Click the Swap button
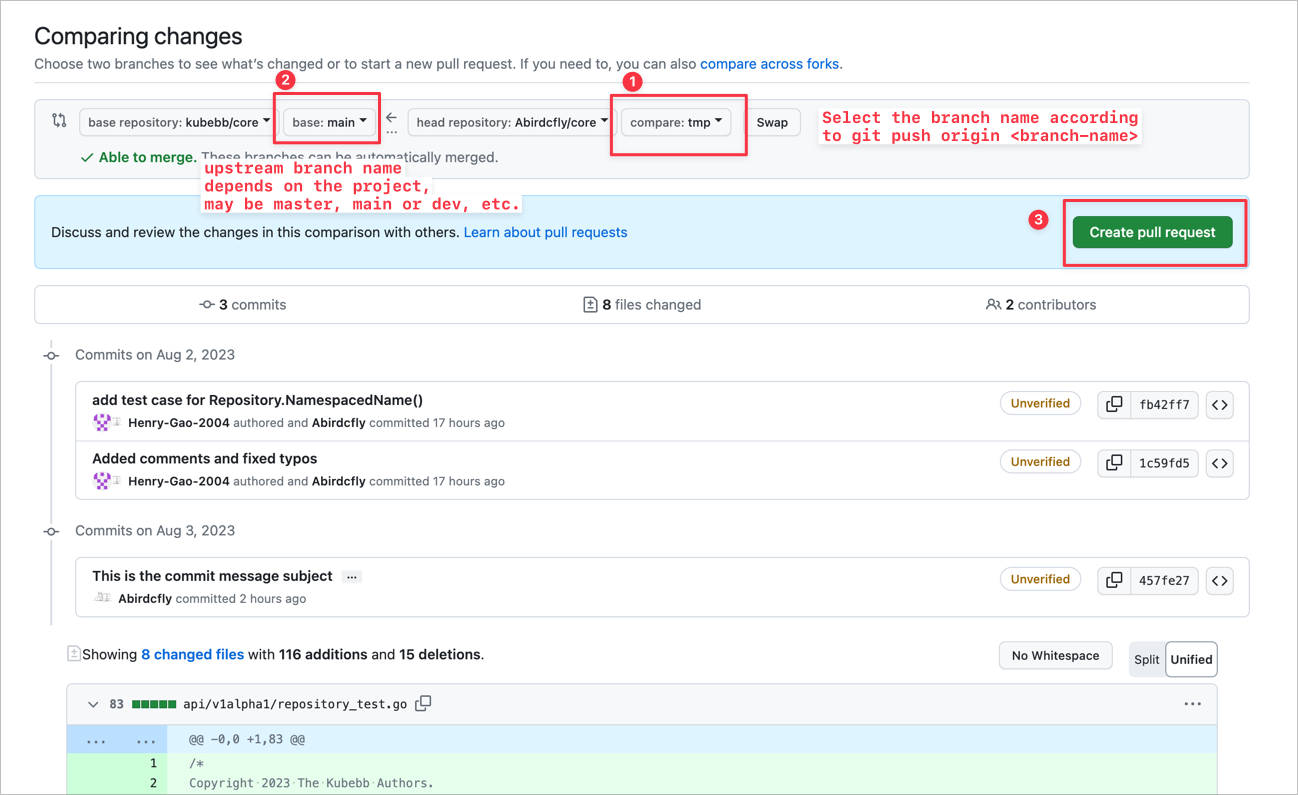 (772, 122)
